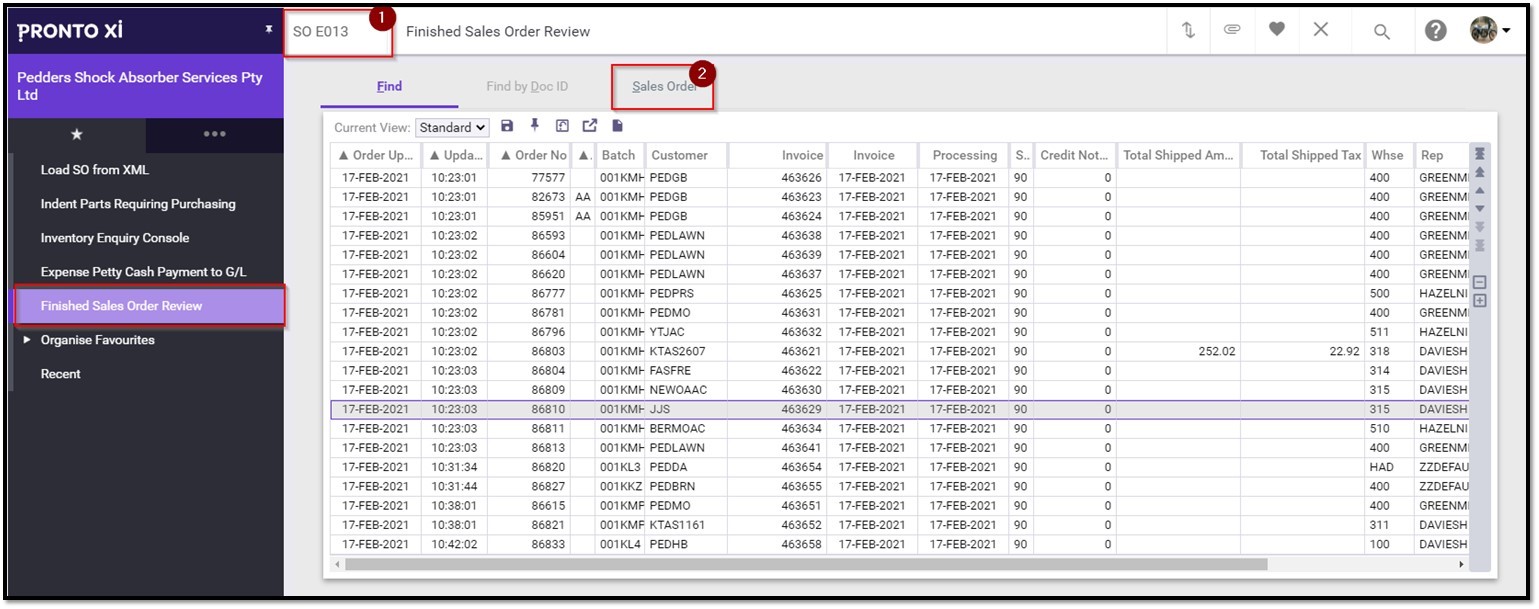
Task: Open the Sales Order tab
Action: [x=664, y=86]
